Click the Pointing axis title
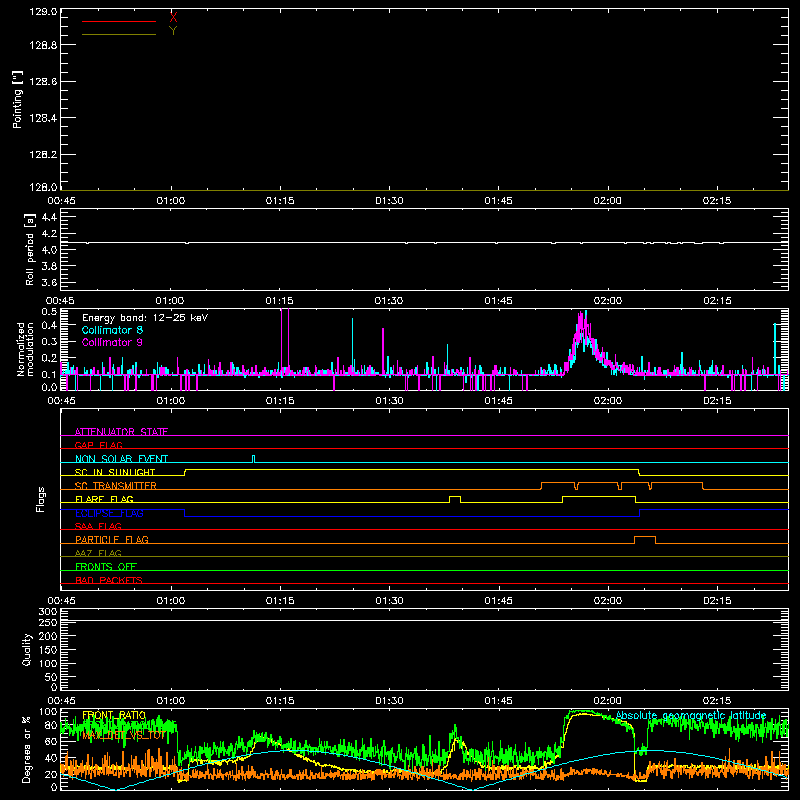 coord(17,99)
